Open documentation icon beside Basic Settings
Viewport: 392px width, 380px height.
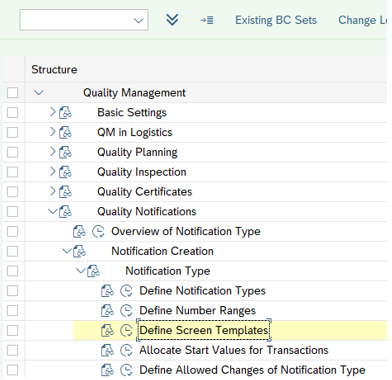(65, 113)
